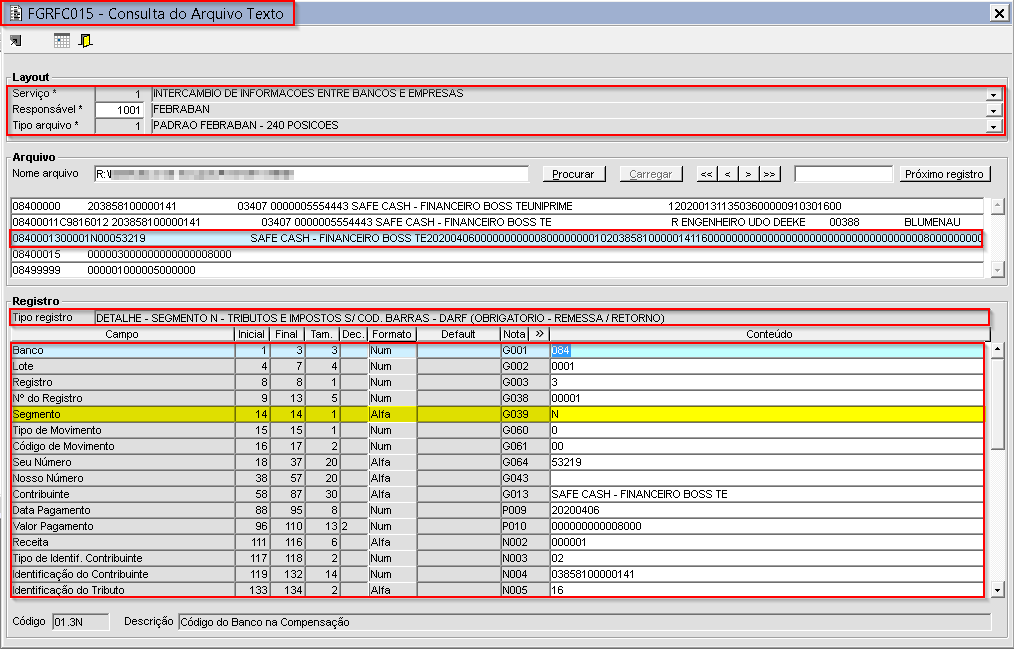
Task: Go to previous record with < button
Action: [728, 174]
